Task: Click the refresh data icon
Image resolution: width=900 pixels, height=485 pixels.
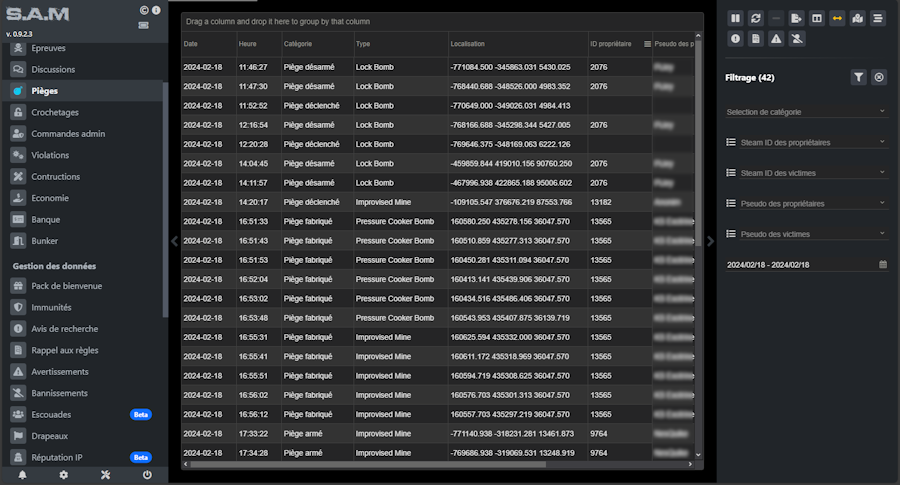Action: pos(756,18)
